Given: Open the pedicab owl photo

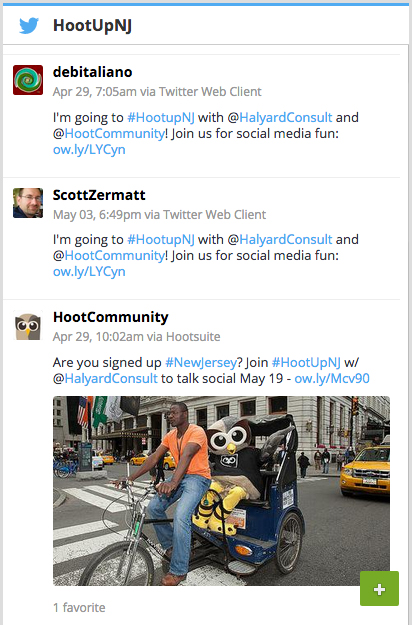Looking at the screenshot, I should (221, 491).
